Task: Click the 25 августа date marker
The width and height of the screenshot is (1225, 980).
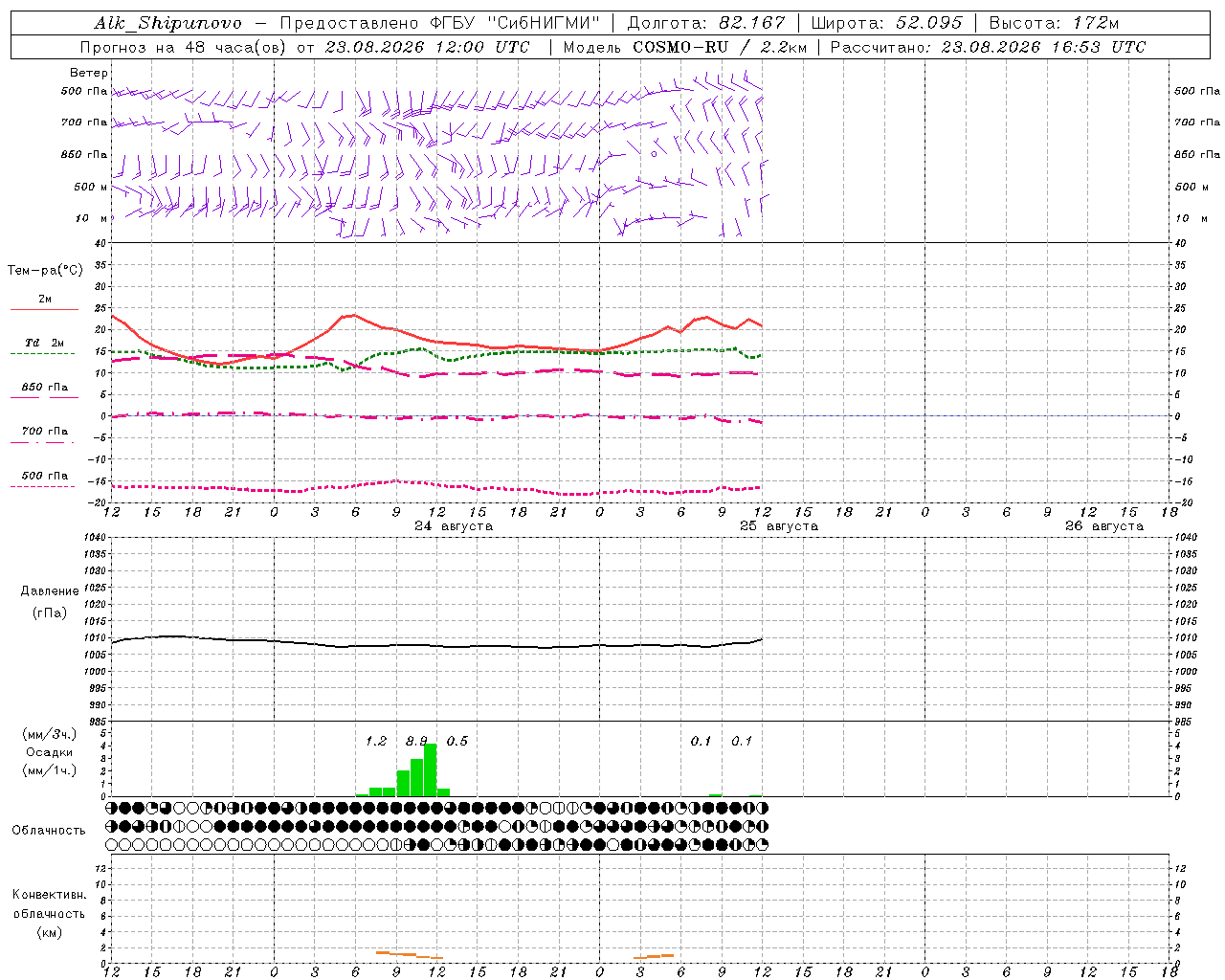Action: click(x=779, y=526)
